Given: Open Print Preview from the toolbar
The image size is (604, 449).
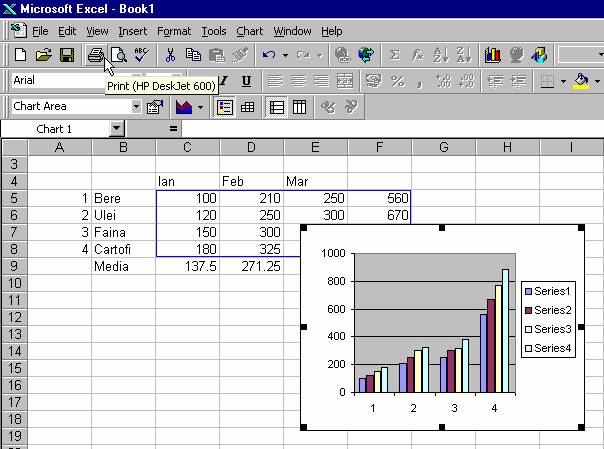Looking at the screenshot, I should click(x=118, y=55).
